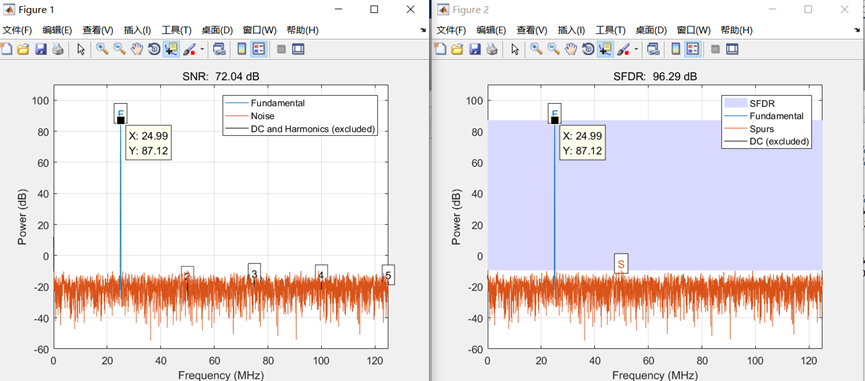Image resolution: width=865 pixels, height=381 pixels.
Task: Click the dock arrow in Figure 1 menu bar
Action: point(423,30)
